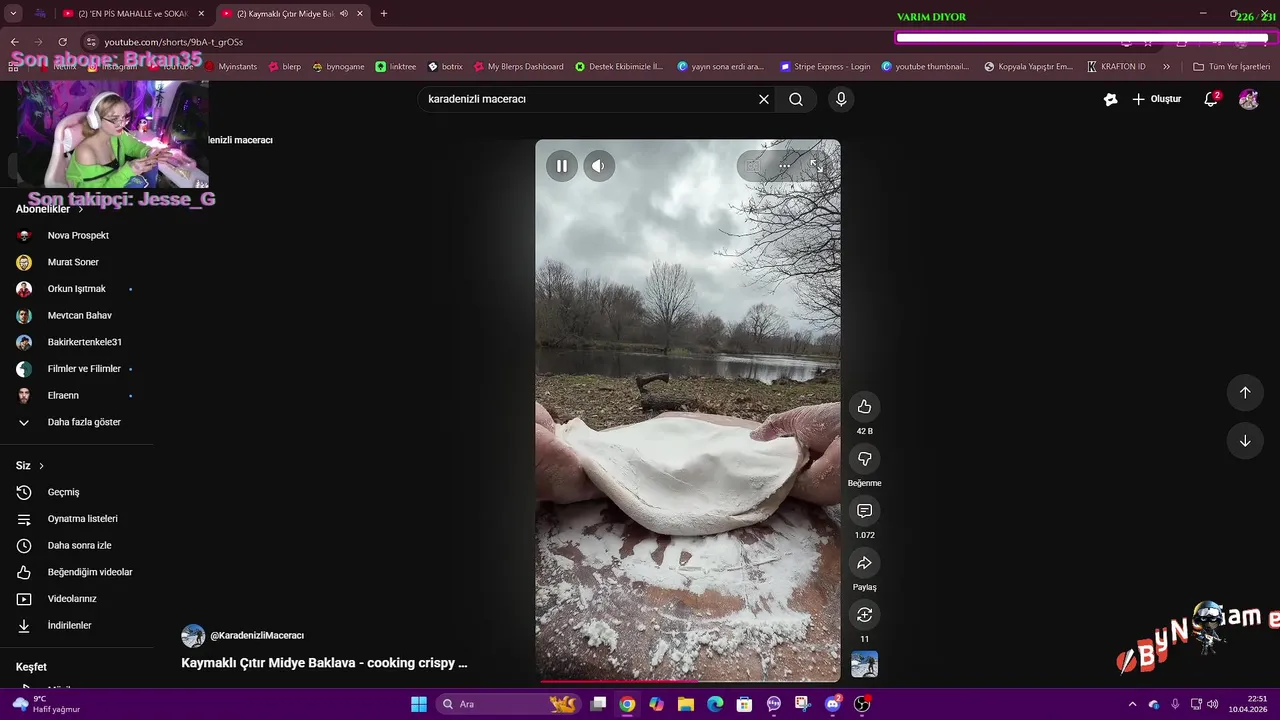1280x720 pixels.
Task: Open the icon left of Oluştur
Action: pos(1110,99)
